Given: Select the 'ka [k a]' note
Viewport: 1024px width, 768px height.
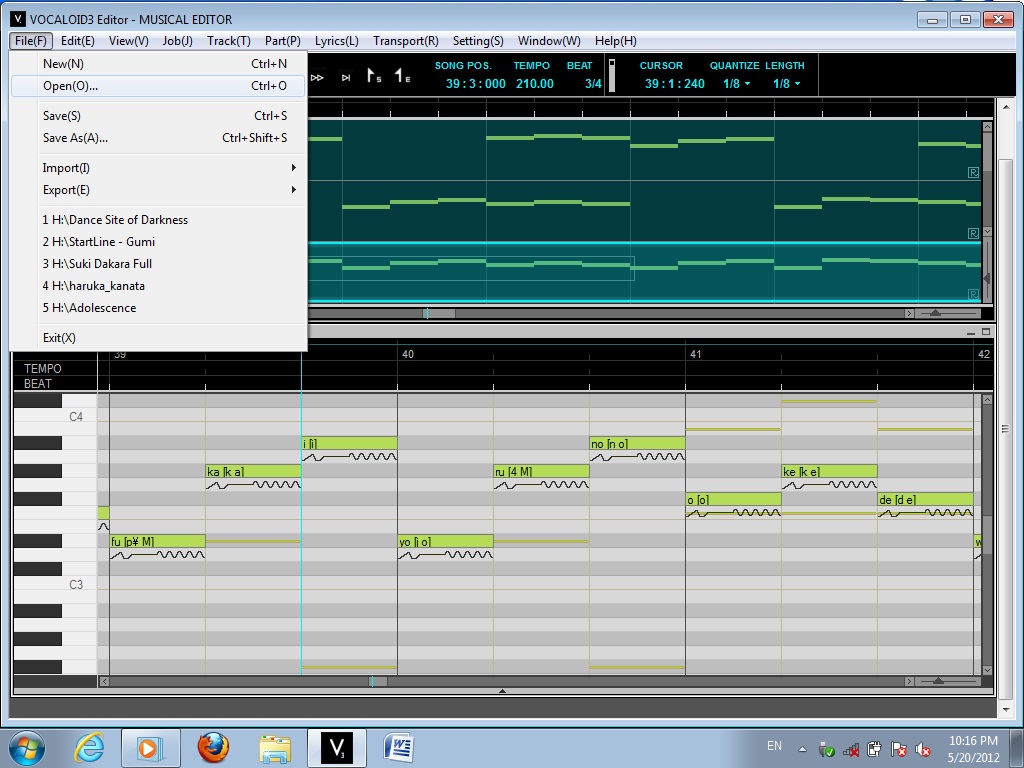Looking at the screenshot, I should click(253, 472).
